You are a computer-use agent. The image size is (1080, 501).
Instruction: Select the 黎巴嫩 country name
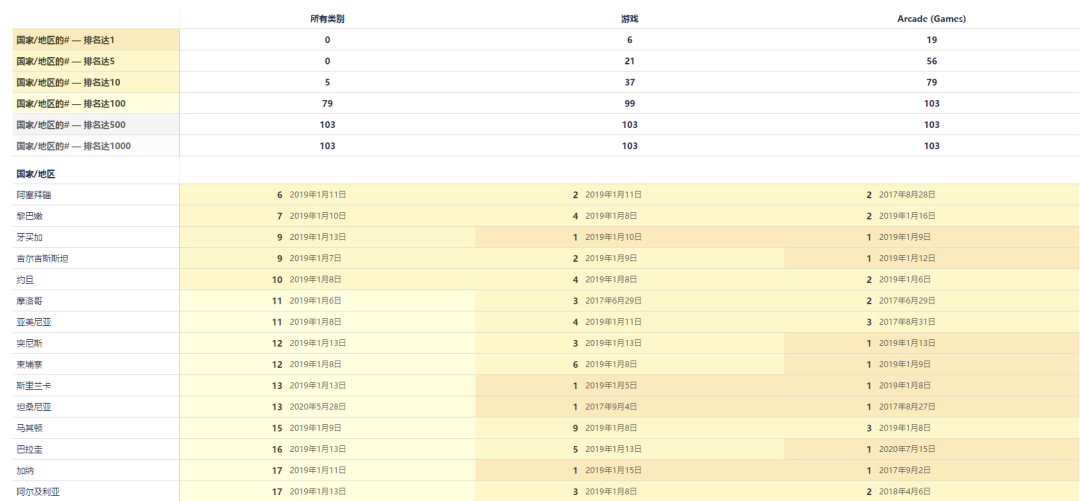(29, 216)
